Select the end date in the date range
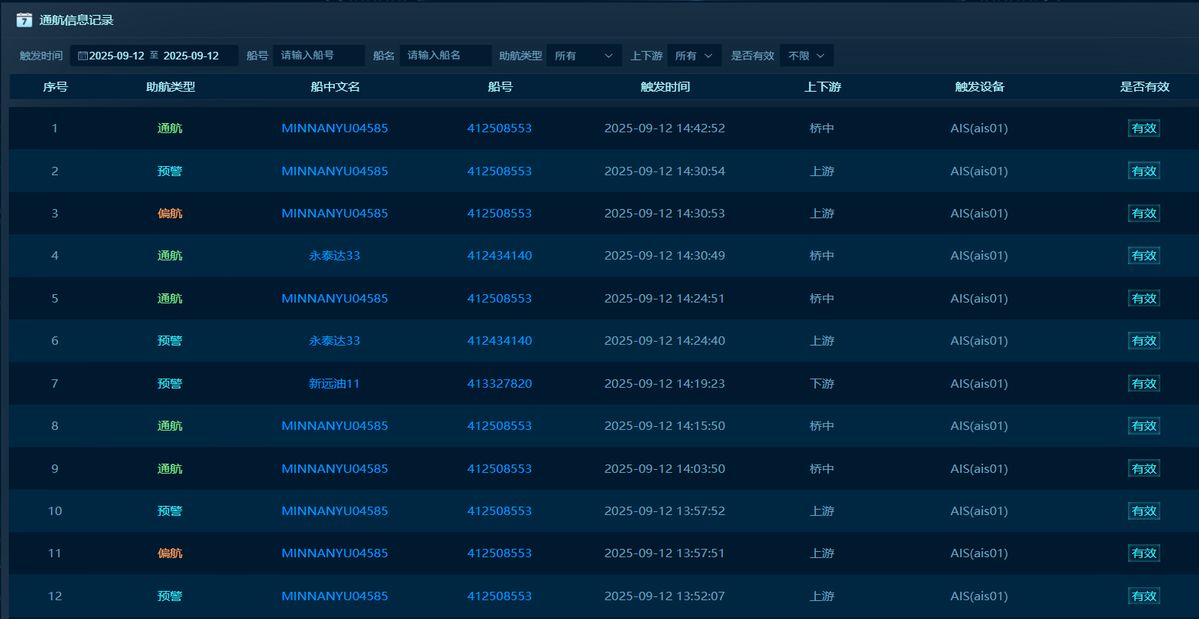 coord(191,56)
